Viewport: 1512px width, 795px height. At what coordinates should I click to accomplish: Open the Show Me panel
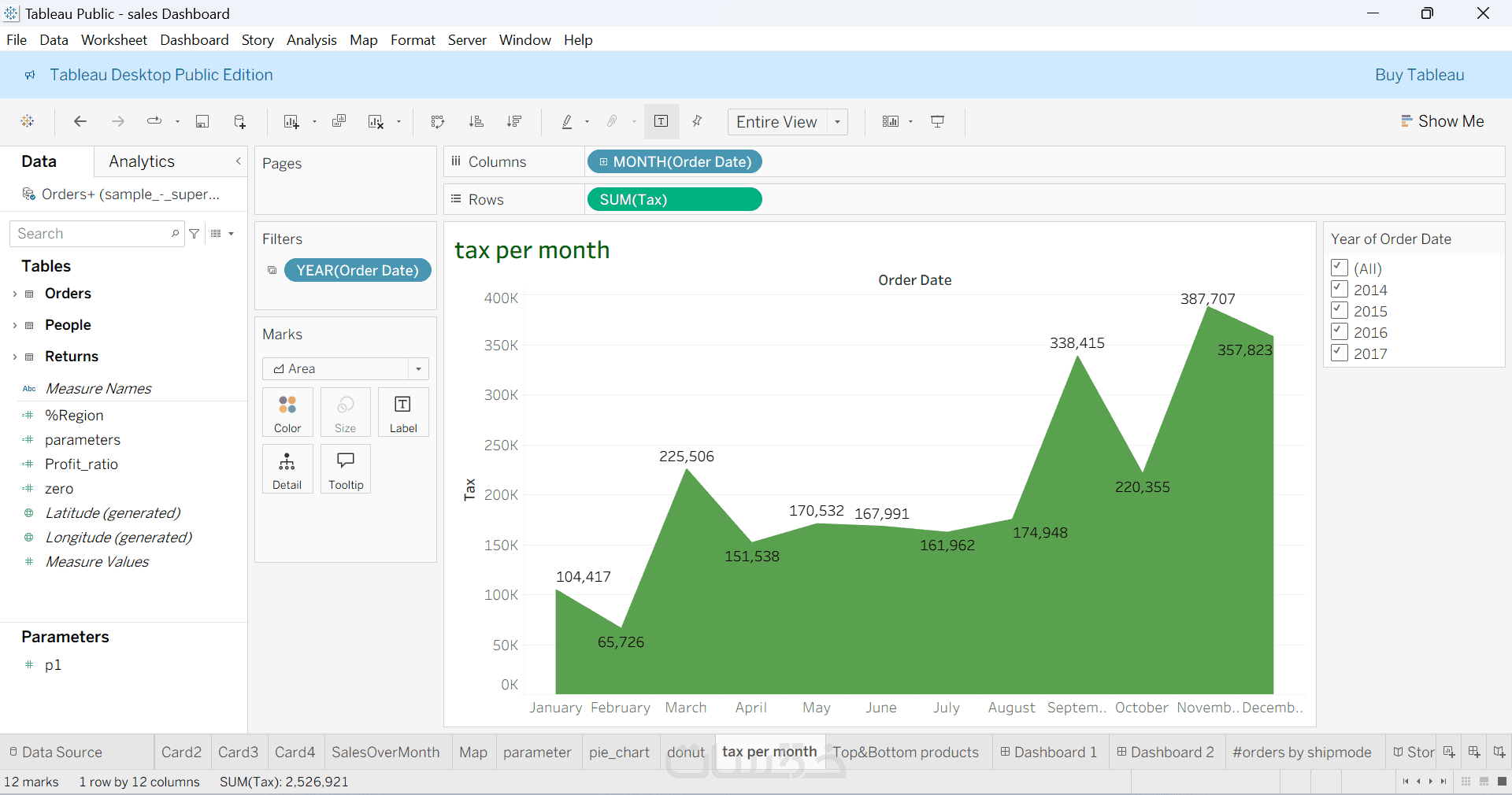(x=1443, y=121)
